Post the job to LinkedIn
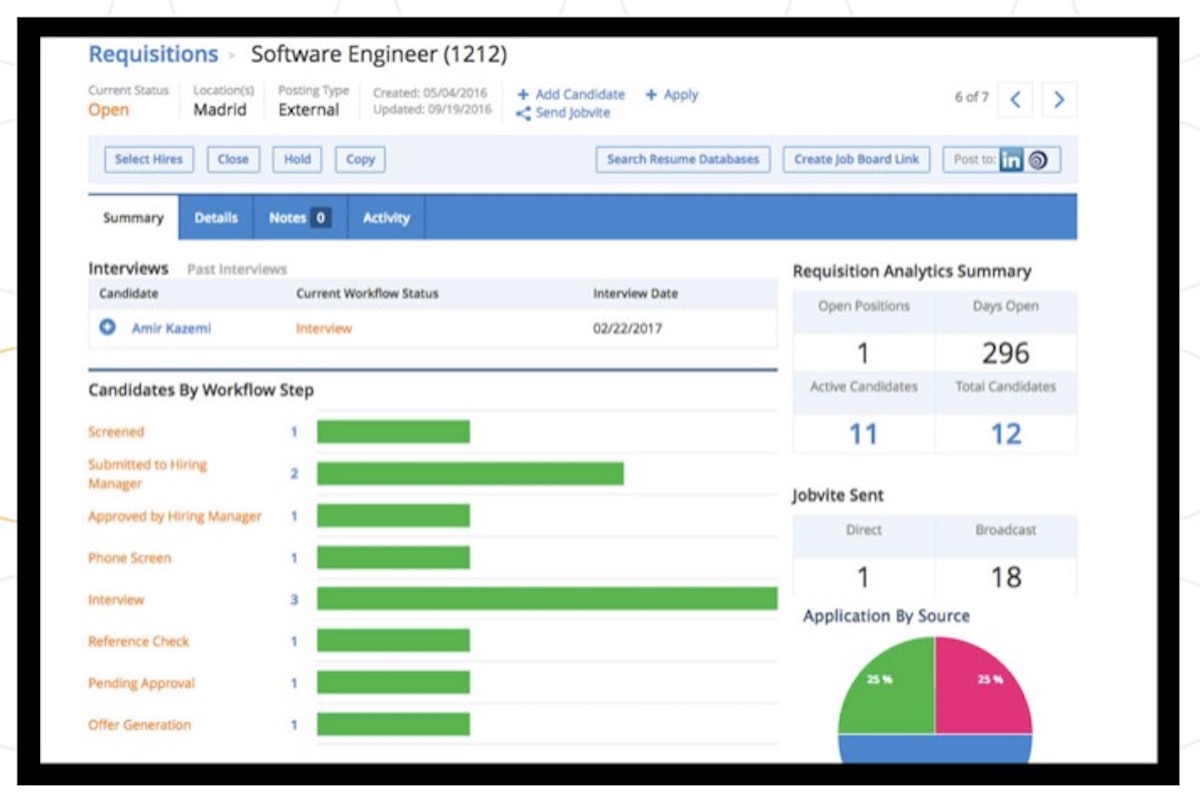The width and height of the screenshot is (1200, 811). 1012,158
